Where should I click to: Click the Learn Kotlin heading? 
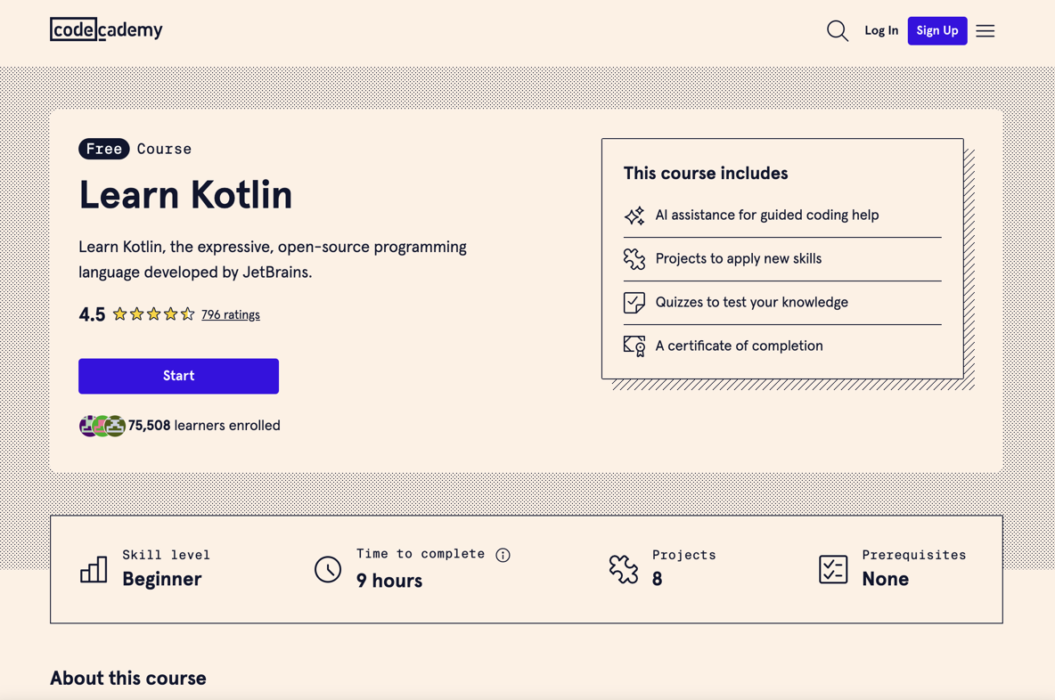click(x=186, y=195)
